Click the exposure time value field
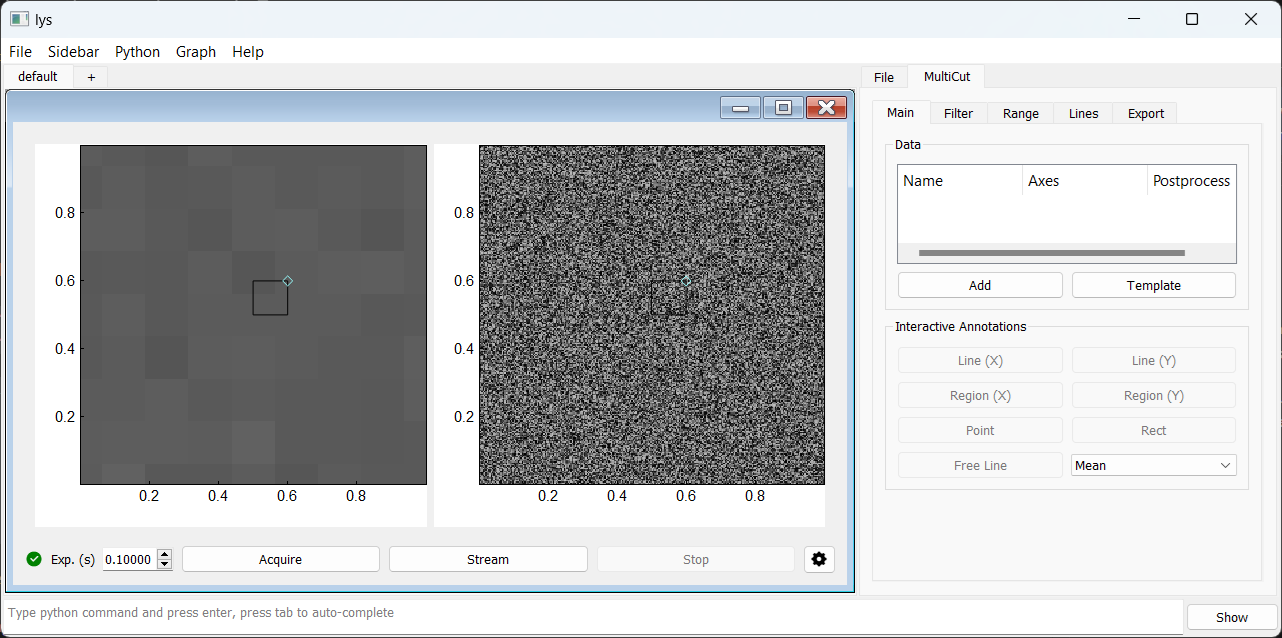This screenshot has height=638, width=1282. (129, 560)
